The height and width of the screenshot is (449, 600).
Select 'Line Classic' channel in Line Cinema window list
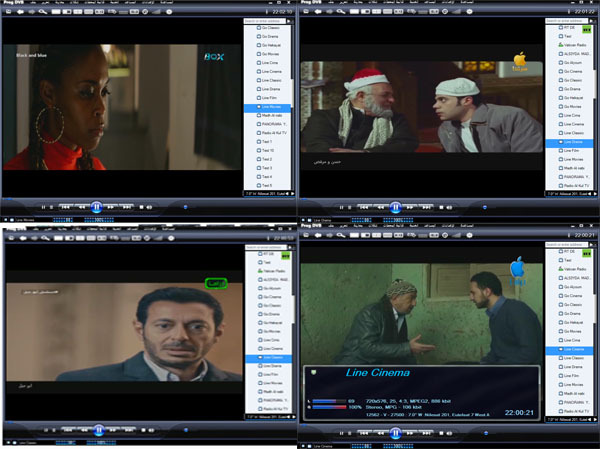pyautogui.click(x=573, y=358)
